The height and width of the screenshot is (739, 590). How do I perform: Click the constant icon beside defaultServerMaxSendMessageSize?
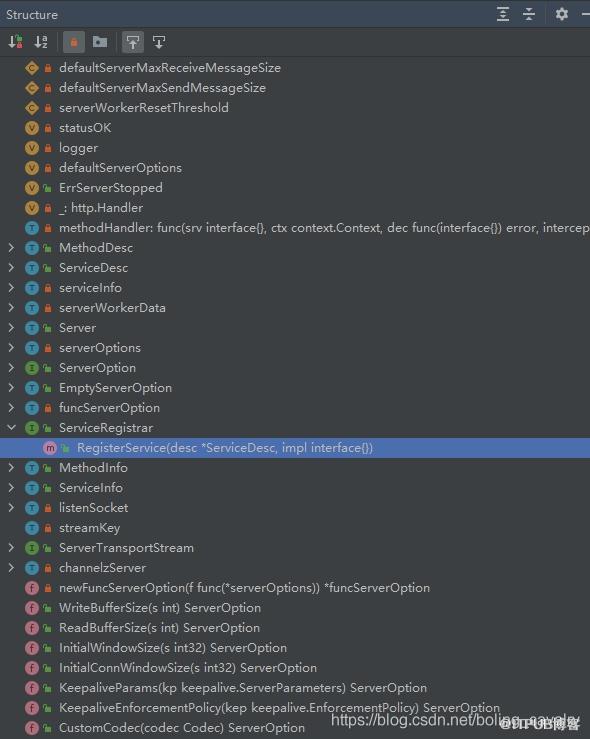point(32,88)
